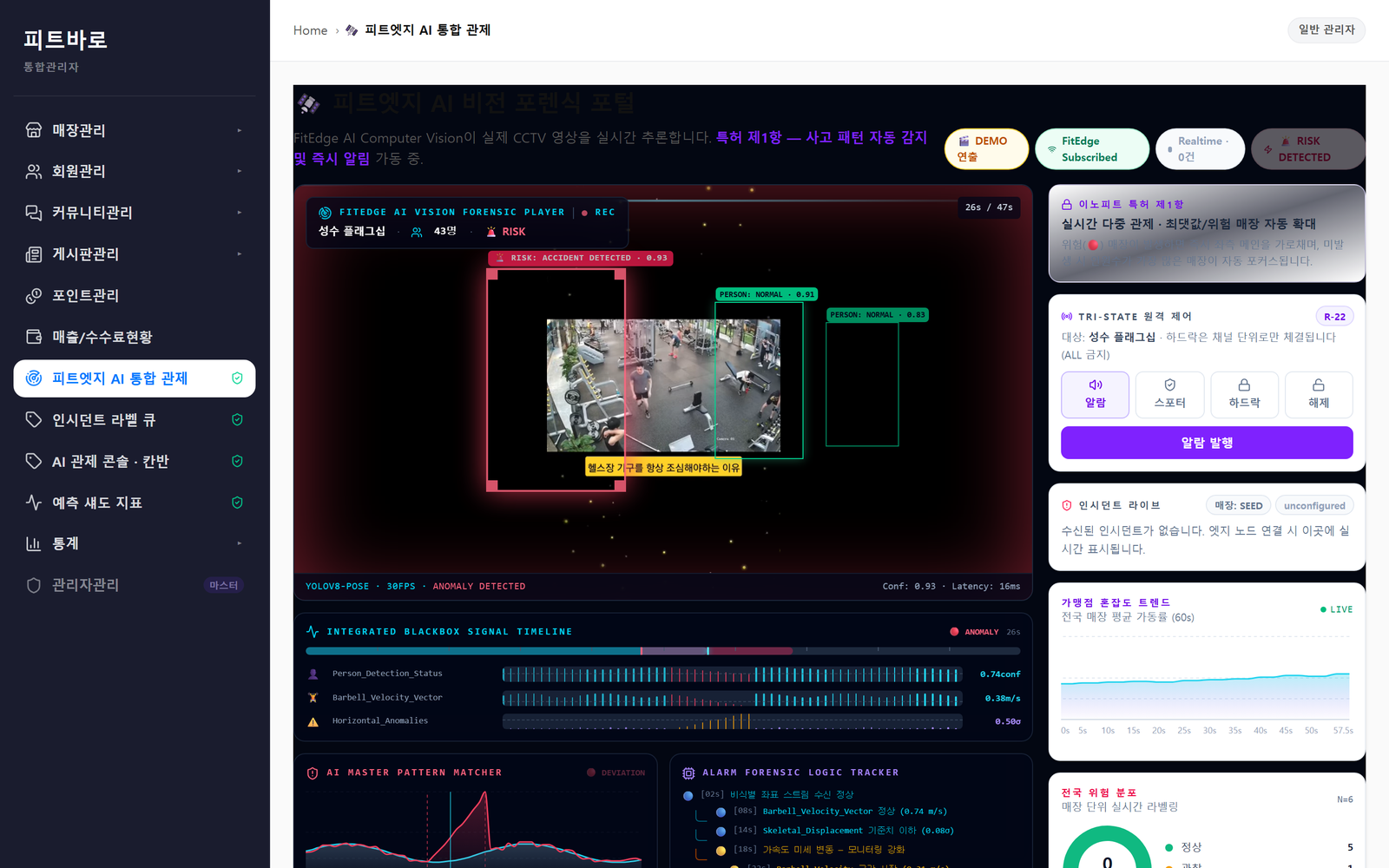Click the 포인트관리 coins icon
This screenshot has height=868, width=1389.
click(34, 296)
